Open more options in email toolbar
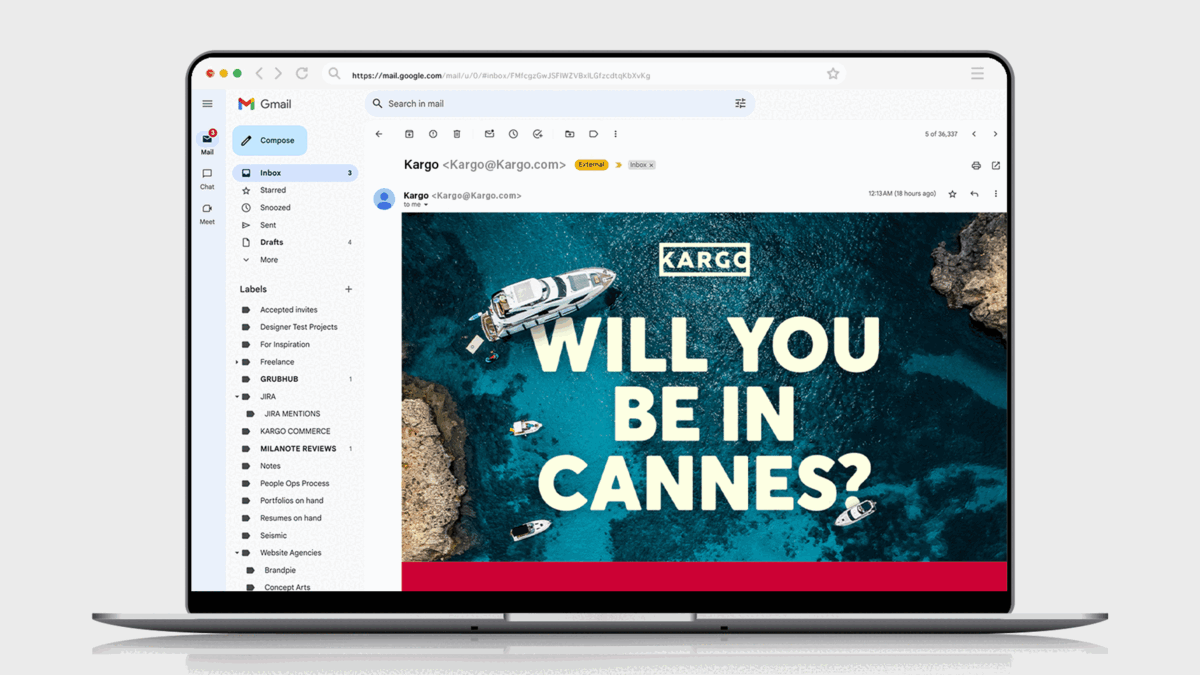 pos(615,134)
